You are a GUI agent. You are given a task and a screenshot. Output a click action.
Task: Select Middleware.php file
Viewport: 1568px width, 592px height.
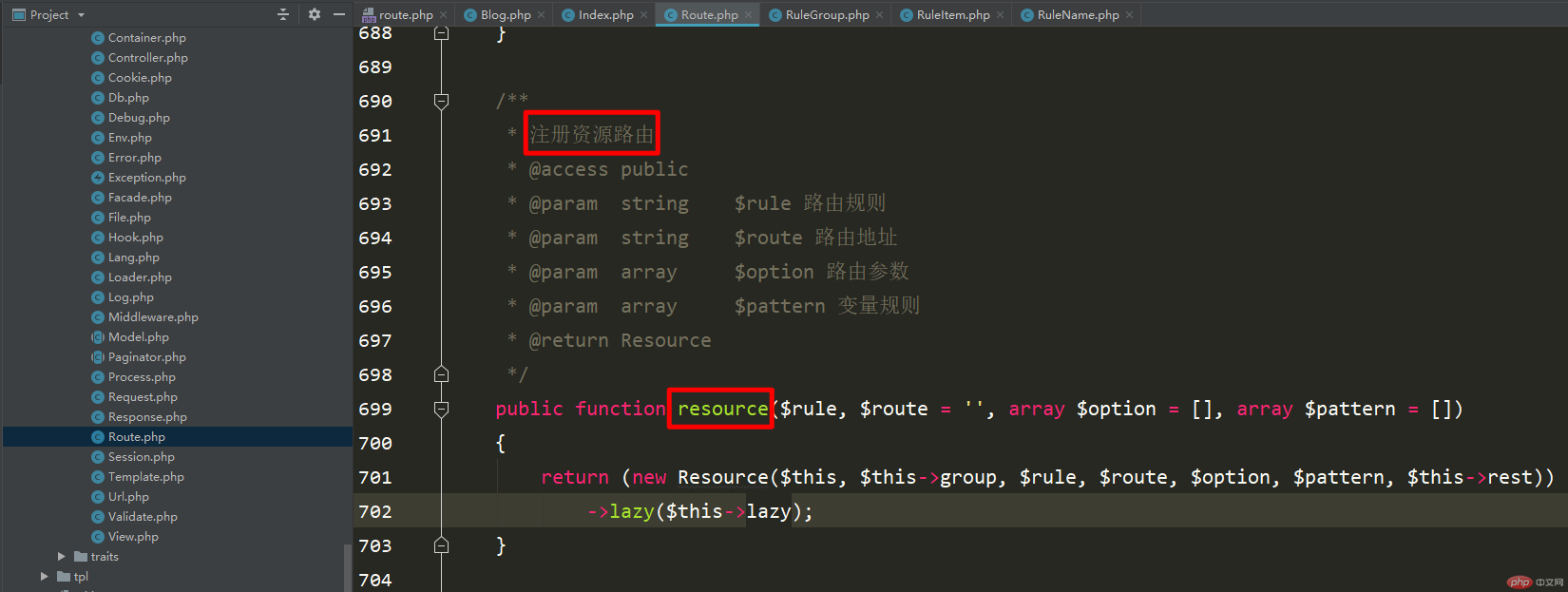click(153, 317)
